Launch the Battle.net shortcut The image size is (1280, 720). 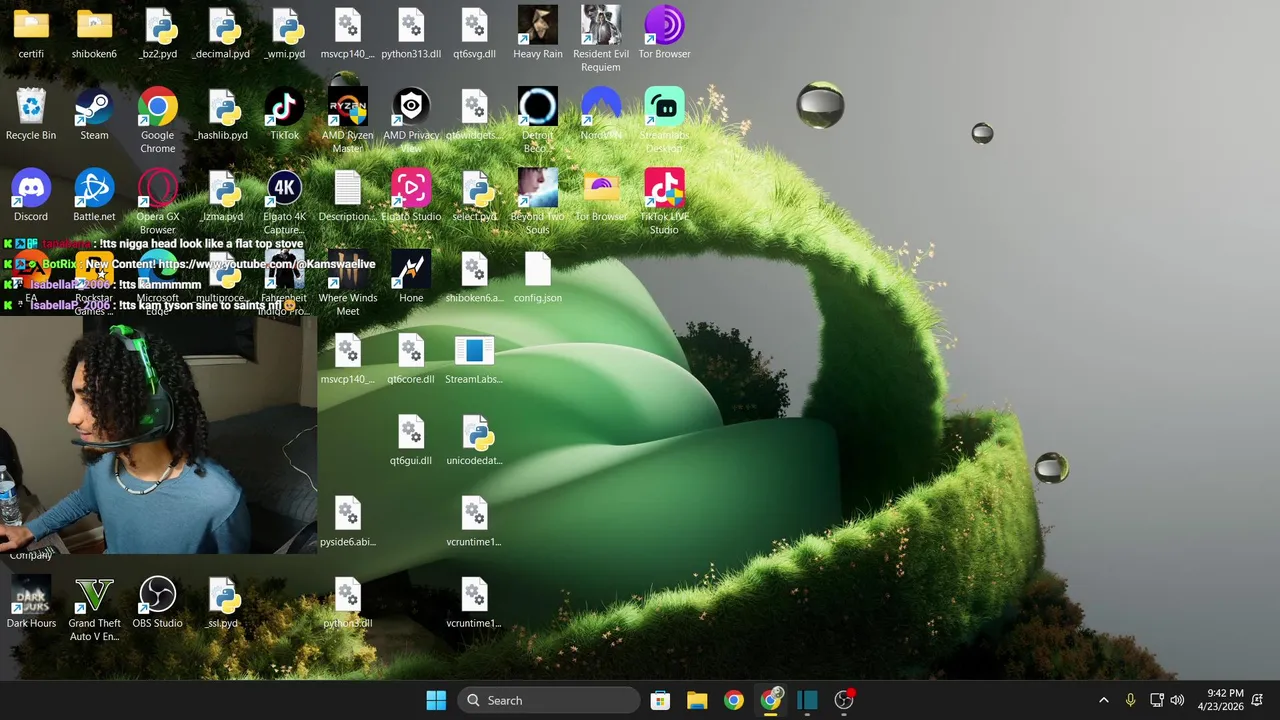click(94, 196)
